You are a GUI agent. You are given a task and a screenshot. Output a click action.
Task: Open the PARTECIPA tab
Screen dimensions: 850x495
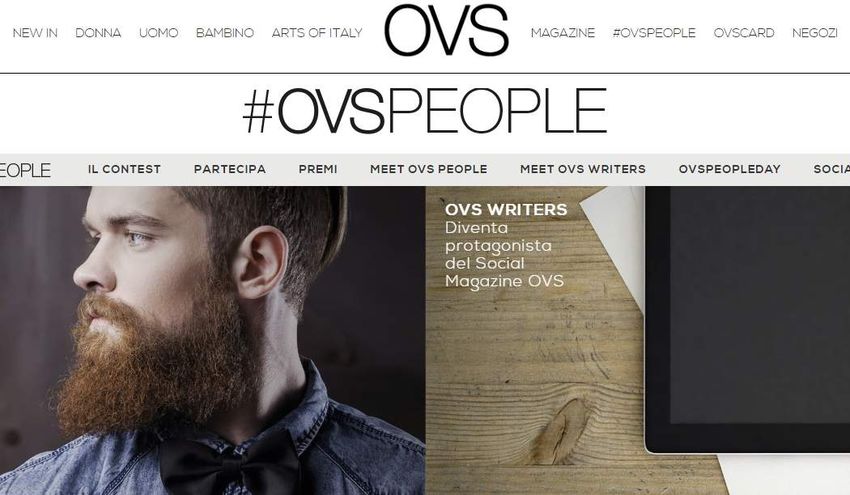230,169
